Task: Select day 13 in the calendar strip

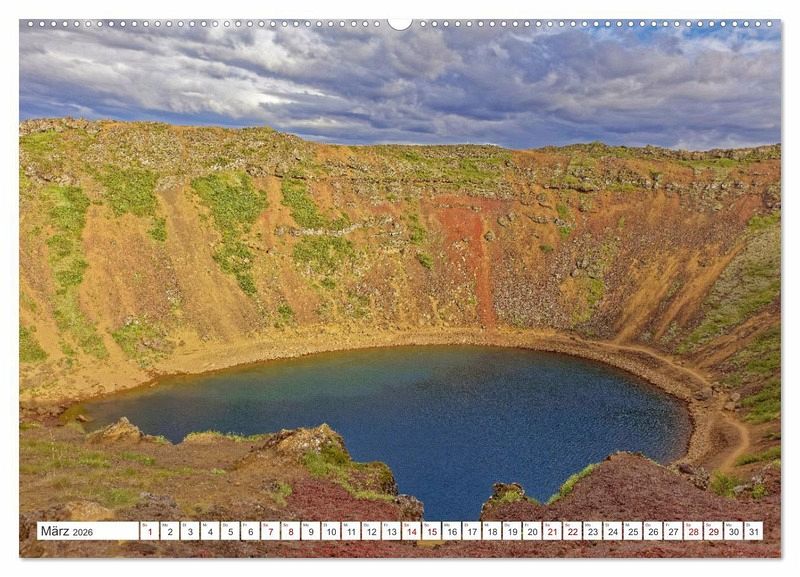Action: [392, 531]
